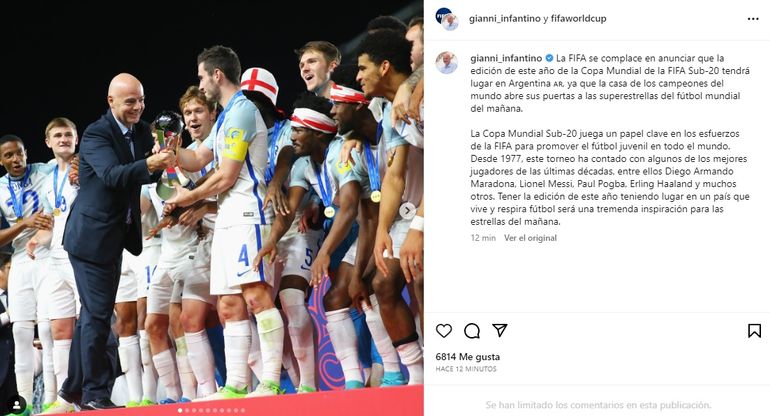This screenshot has height=416, width=770.
Task: Show tagged people icon on photo
Action: pyautogui.click(x=16, y=405)
